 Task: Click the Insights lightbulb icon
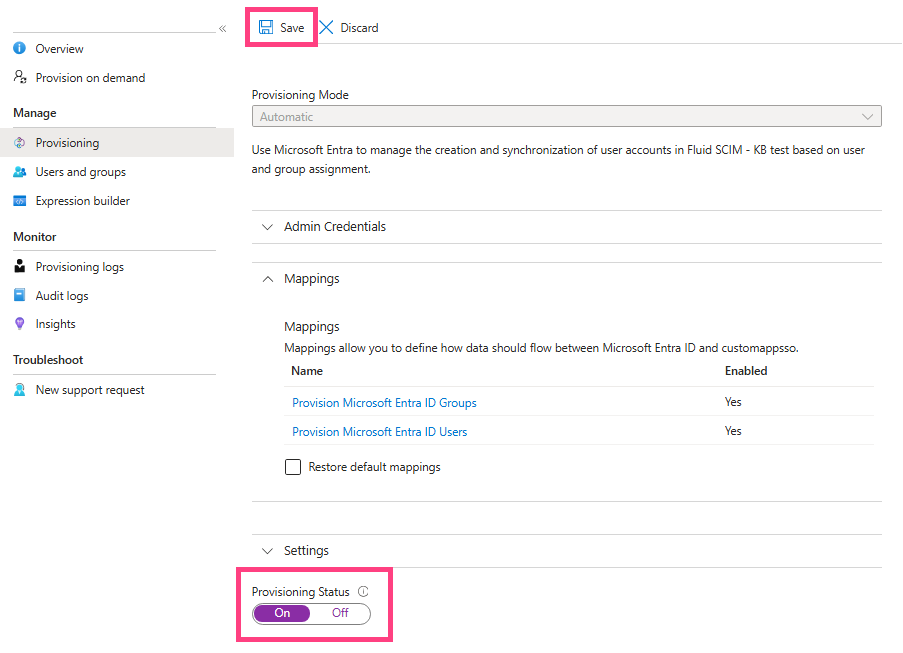click(20, 324)
